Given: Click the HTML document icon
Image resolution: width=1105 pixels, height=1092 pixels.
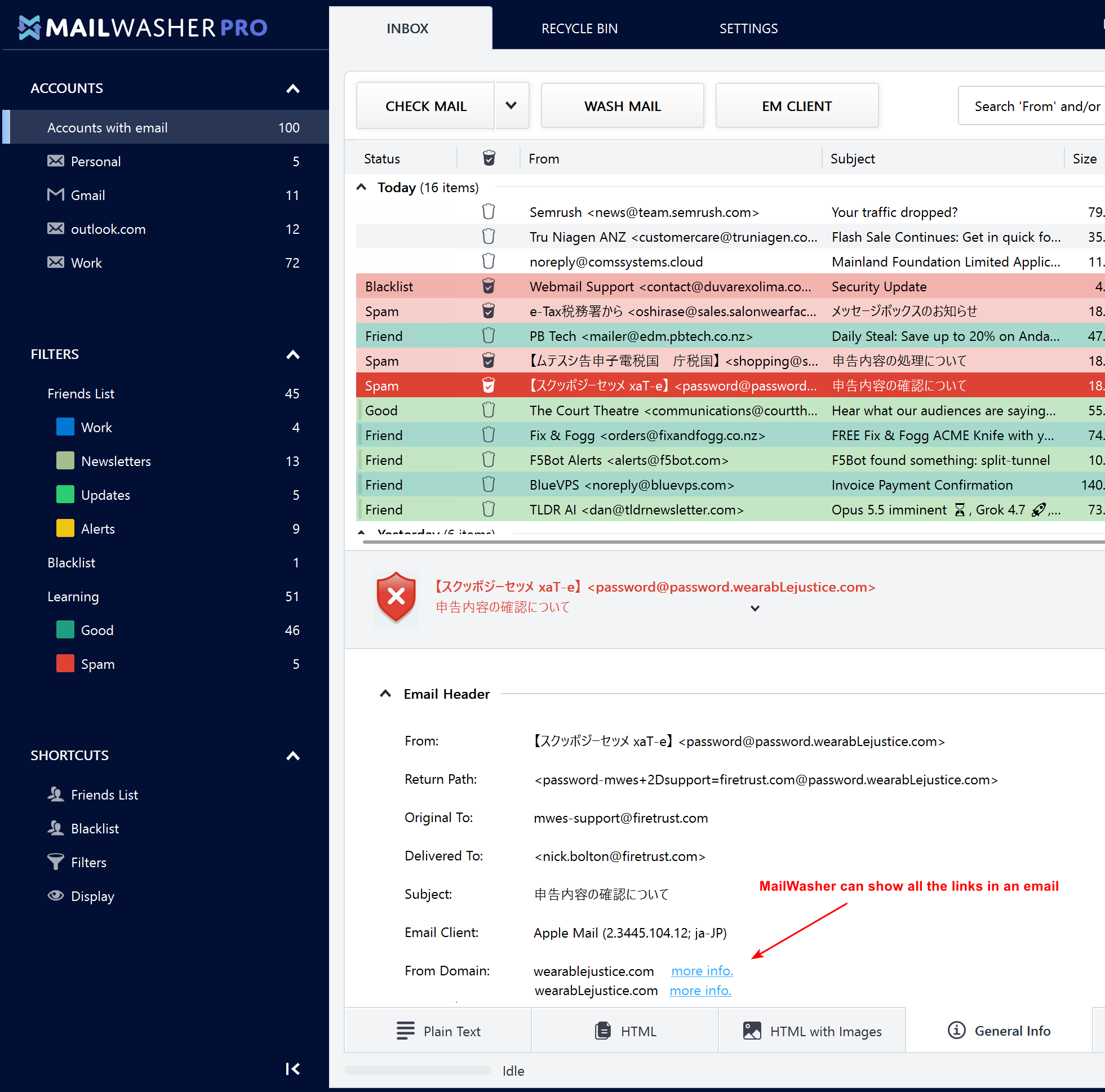Looking at the screenshot, I should [603, 1031].
